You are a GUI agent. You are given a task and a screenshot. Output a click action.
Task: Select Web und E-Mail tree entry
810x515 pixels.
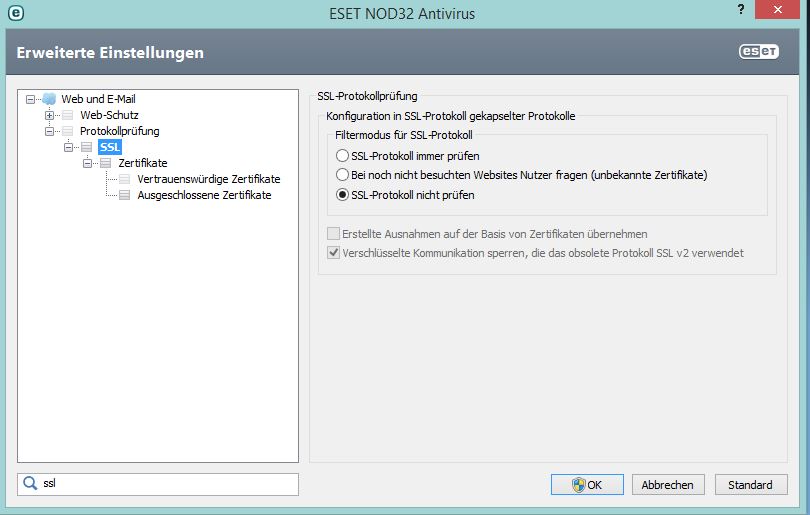point(98,99)
